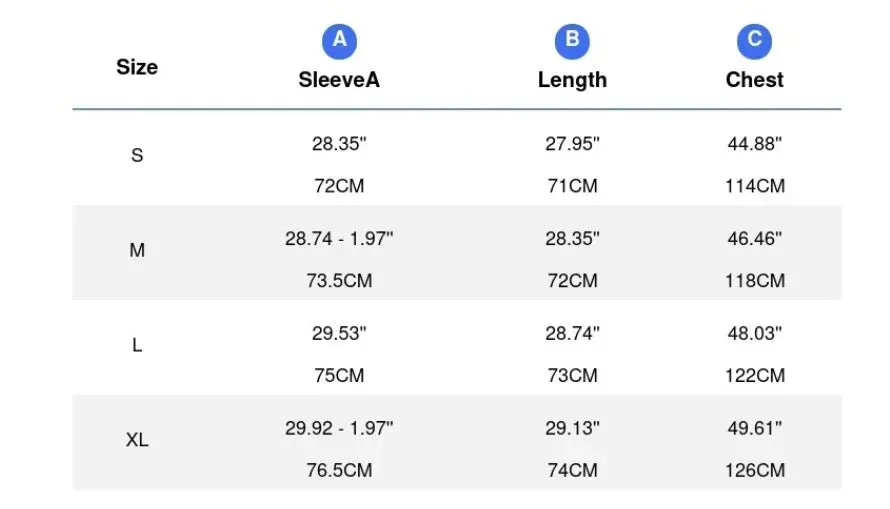Select the Length column header
The height and width of the screenshot is (509, 890).
point(572,80)
